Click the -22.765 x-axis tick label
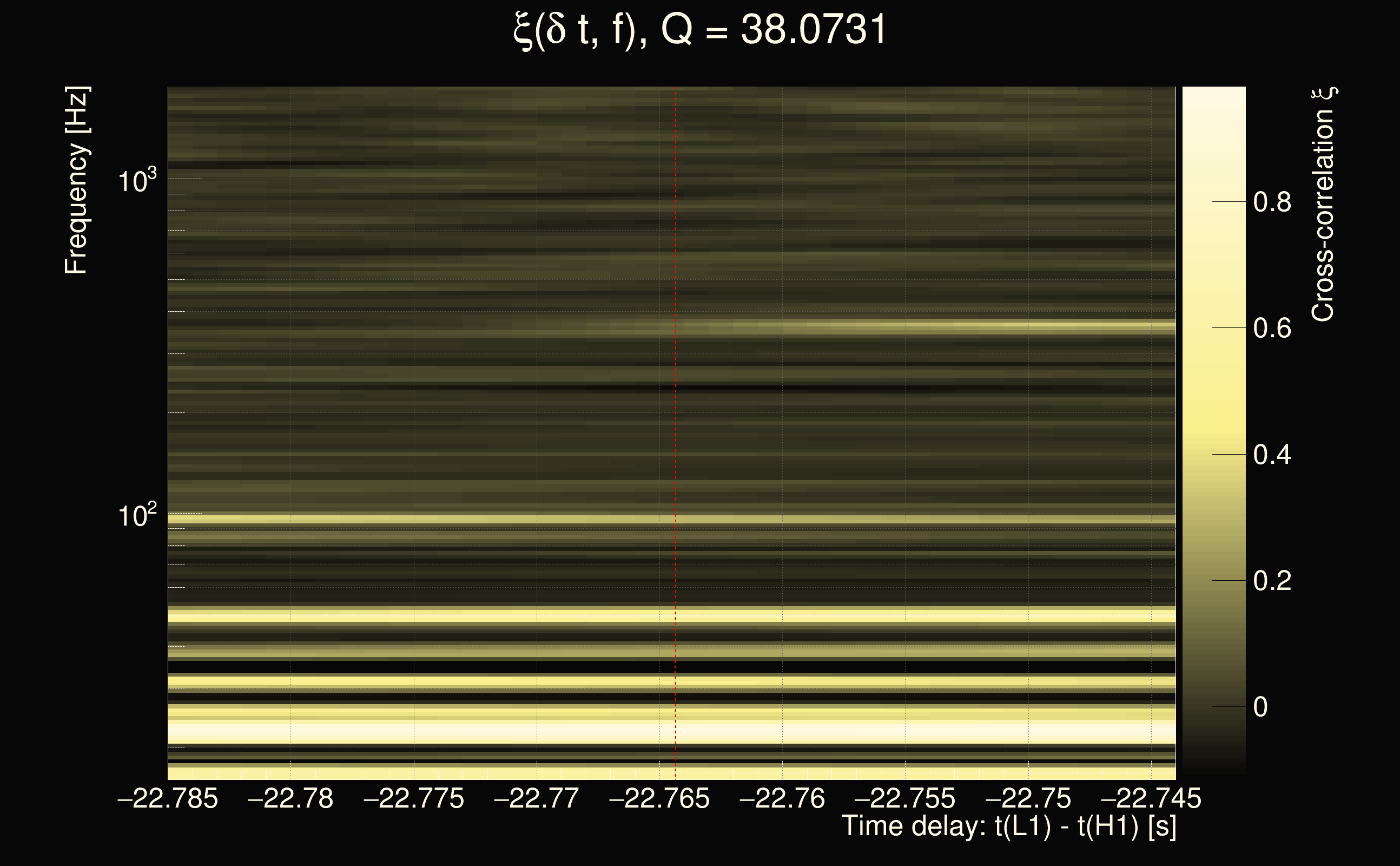 click(x=659, y=798)
